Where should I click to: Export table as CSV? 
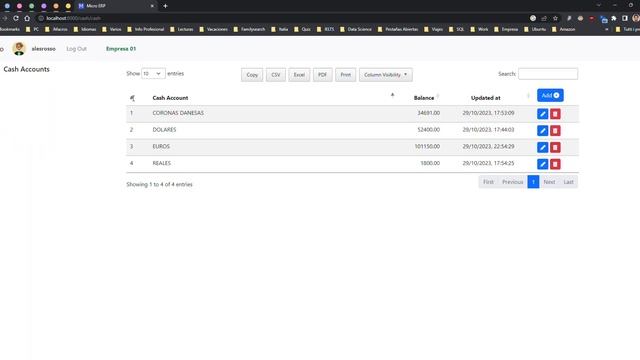click(x=276, y=75)
